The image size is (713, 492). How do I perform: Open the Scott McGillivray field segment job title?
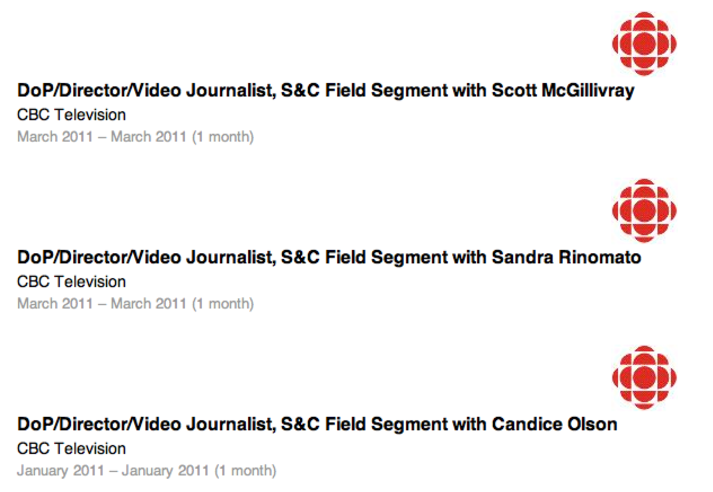[326, 90]
